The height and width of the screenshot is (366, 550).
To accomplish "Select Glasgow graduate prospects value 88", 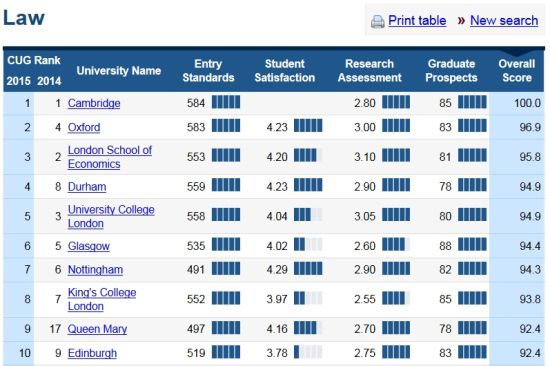I will click(445, 246).
